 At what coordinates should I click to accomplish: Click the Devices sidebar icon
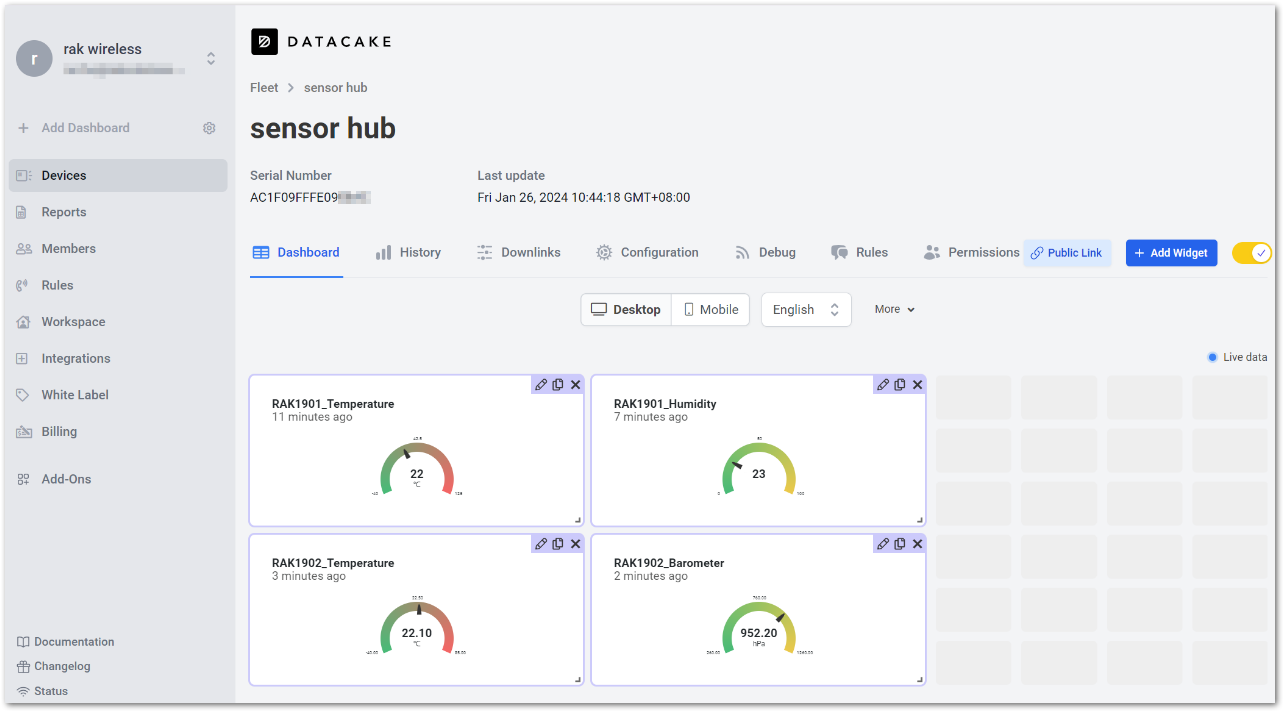click(24, 175)
